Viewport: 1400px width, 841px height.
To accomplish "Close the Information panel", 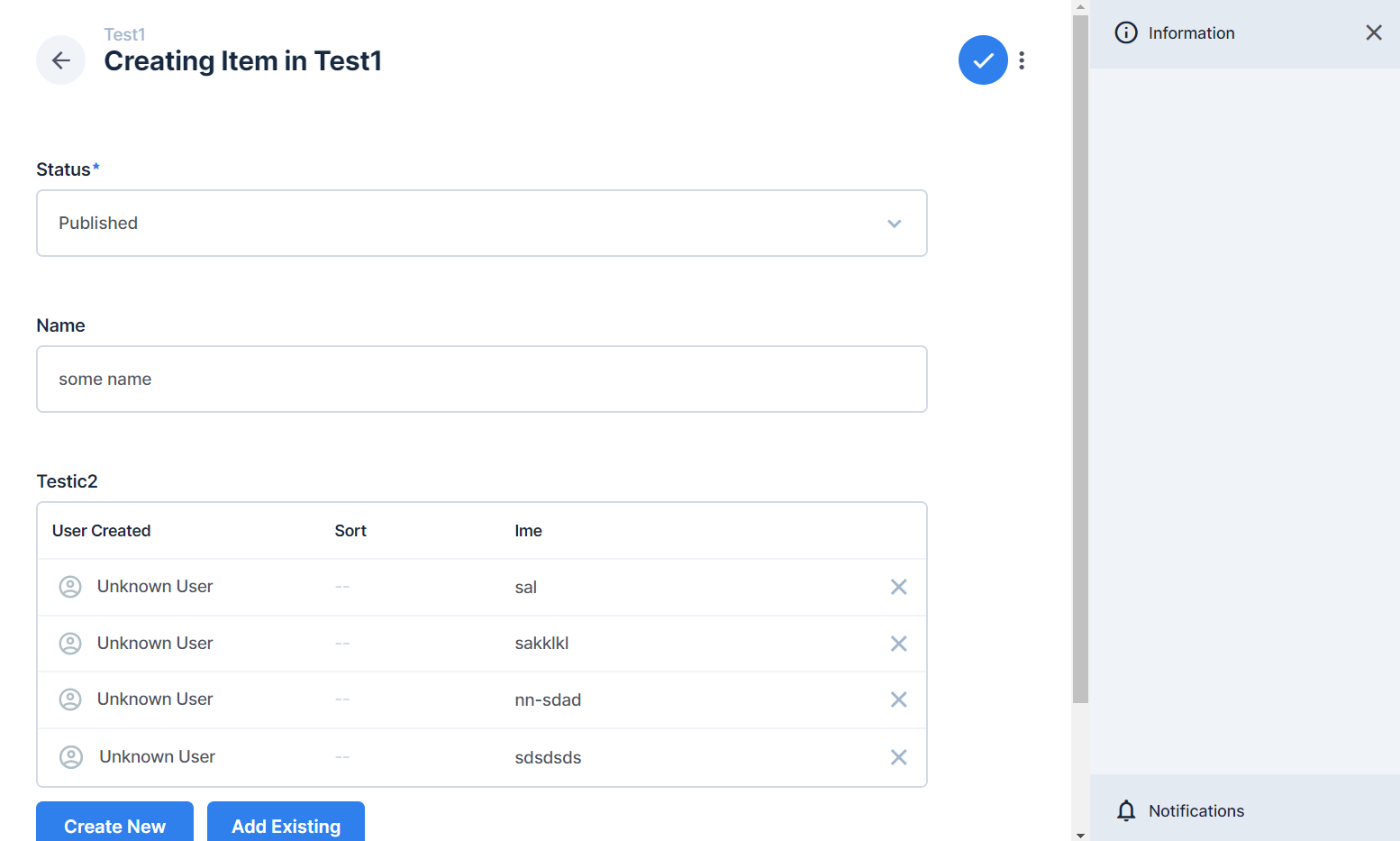I will pos(1374,32).
